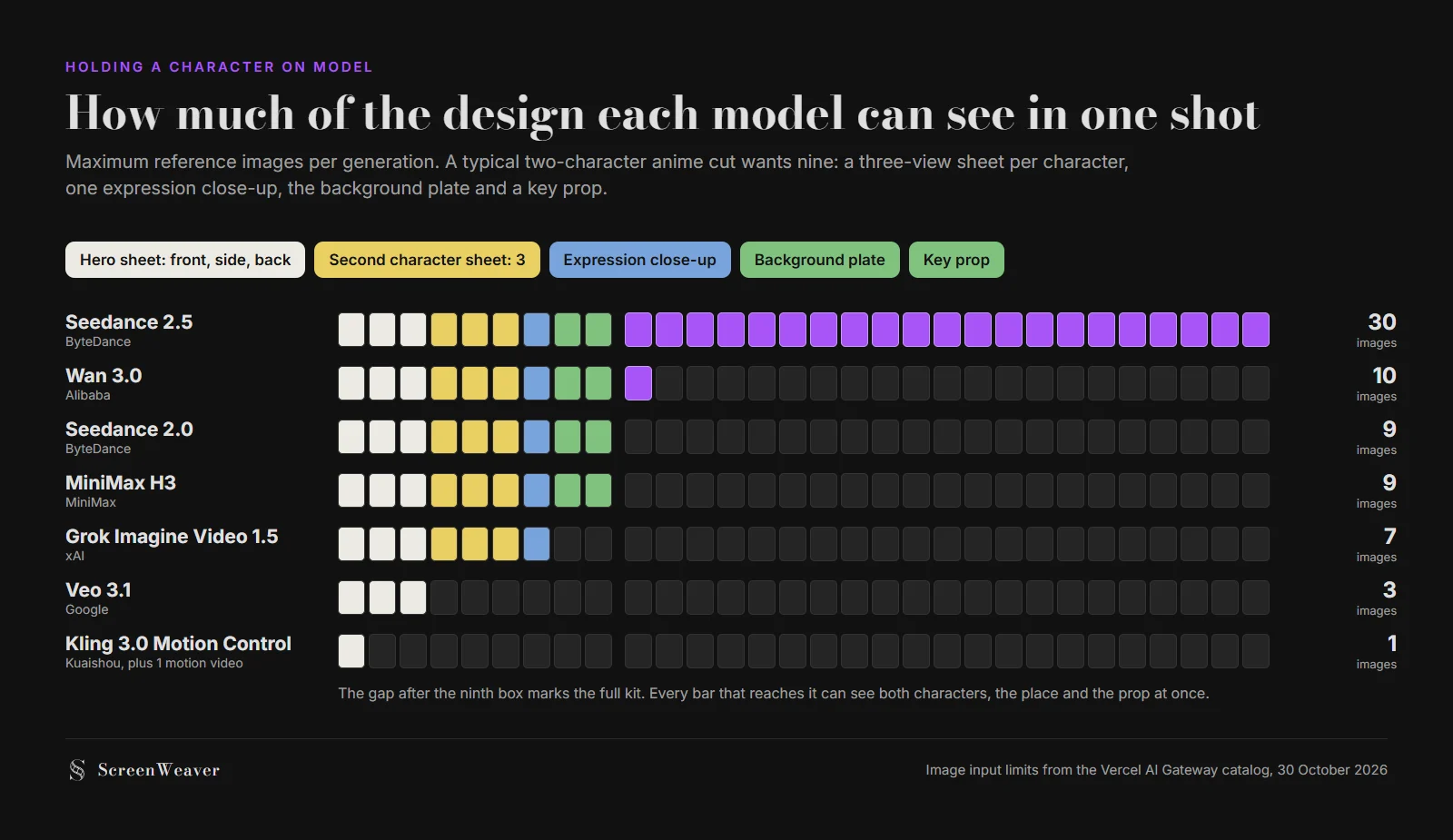Click the footnote about the ninth box gap
Screen dimensions: 1453x840
774,694
